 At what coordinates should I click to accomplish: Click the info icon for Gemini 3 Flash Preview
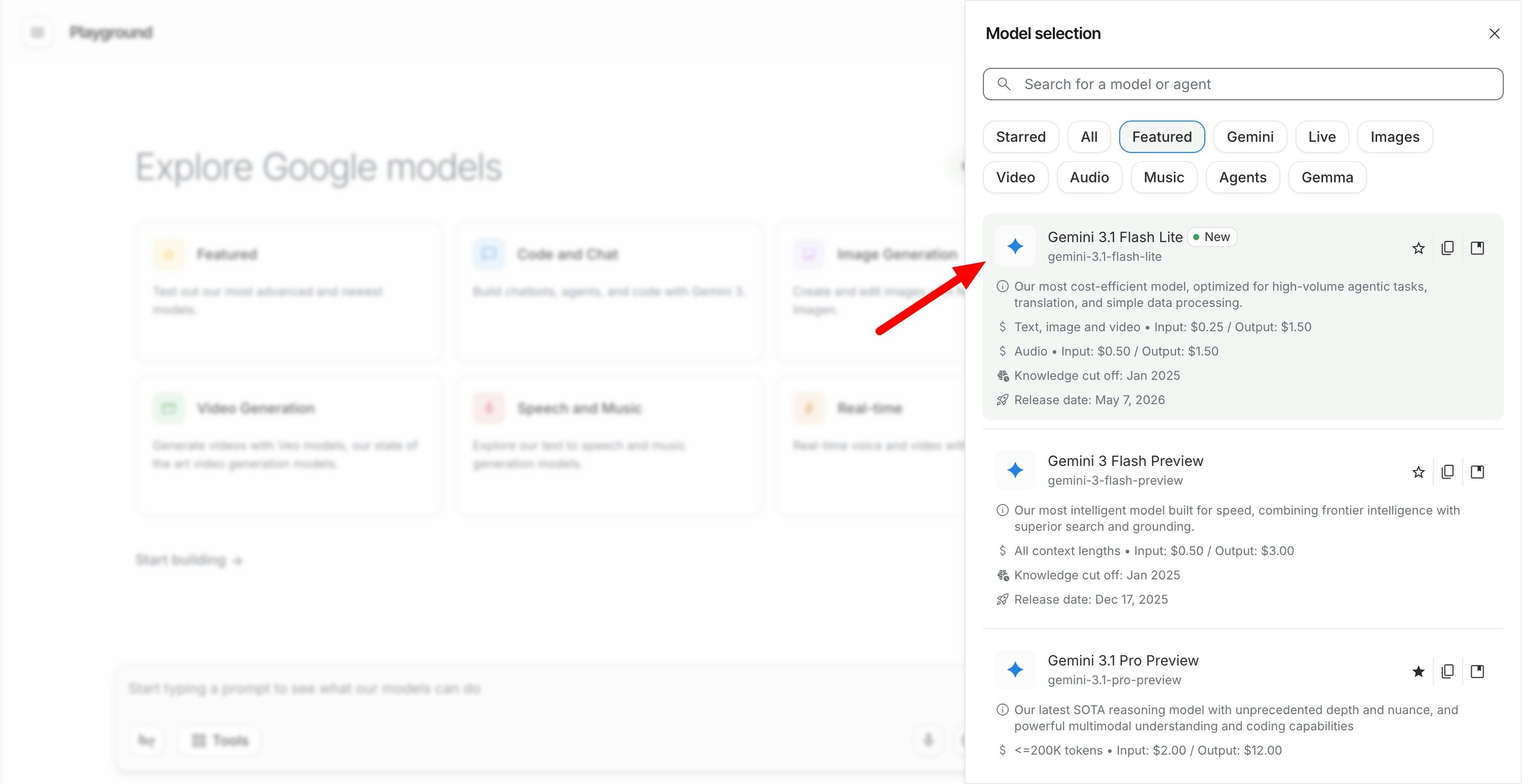(x=1002, y=511)
